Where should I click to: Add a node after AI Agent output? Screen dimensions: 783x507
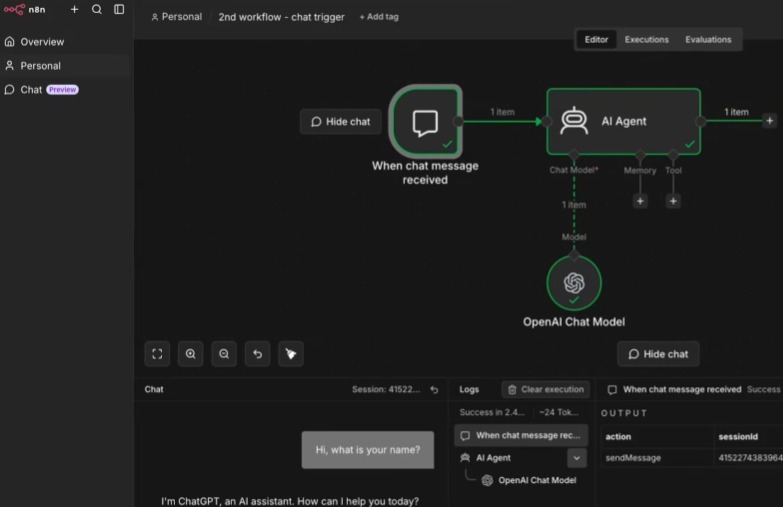tap(770, 121)
